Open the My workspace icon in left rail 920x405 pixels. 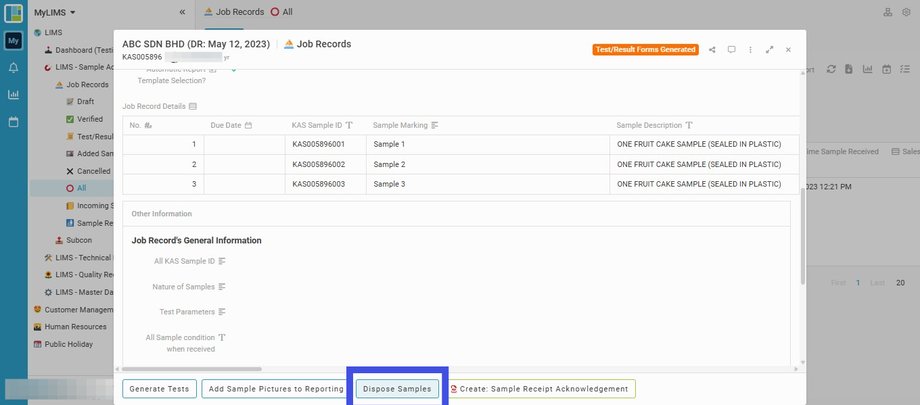(x=13, y=40)
